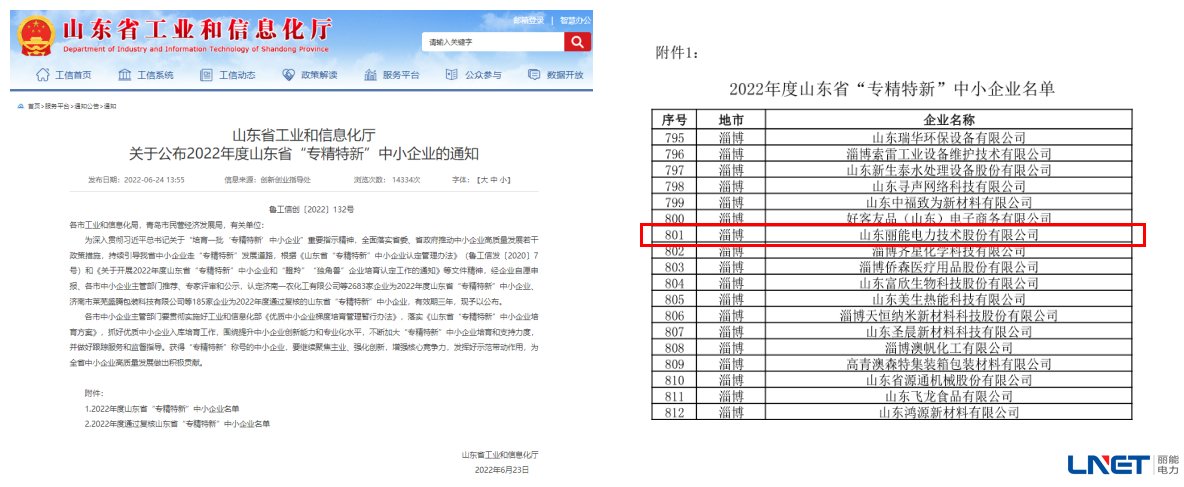Go to 通知公告 in breadcrumb
Screen dimensions: 1184x487
(86, 106)
